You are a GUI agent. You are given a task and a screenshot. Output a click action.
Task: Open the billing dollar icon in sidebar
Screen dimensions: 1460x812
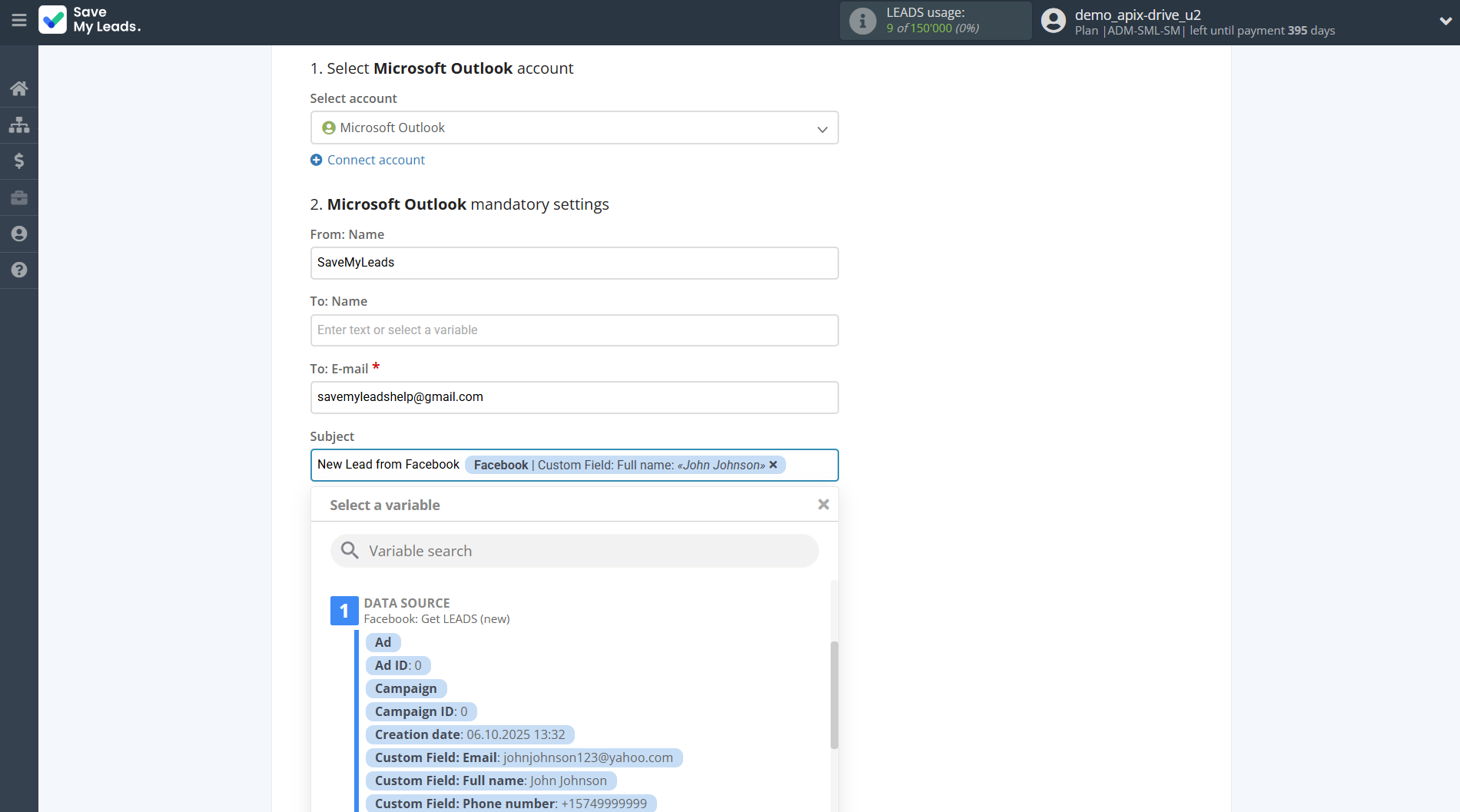pos(18,161)
